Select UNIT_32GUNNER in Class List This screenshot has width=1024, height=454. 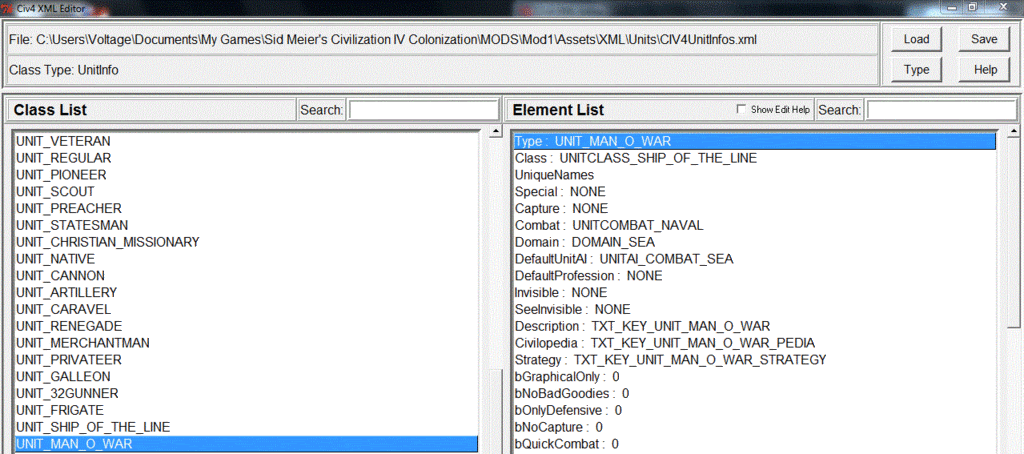click(x=246, y=394)
